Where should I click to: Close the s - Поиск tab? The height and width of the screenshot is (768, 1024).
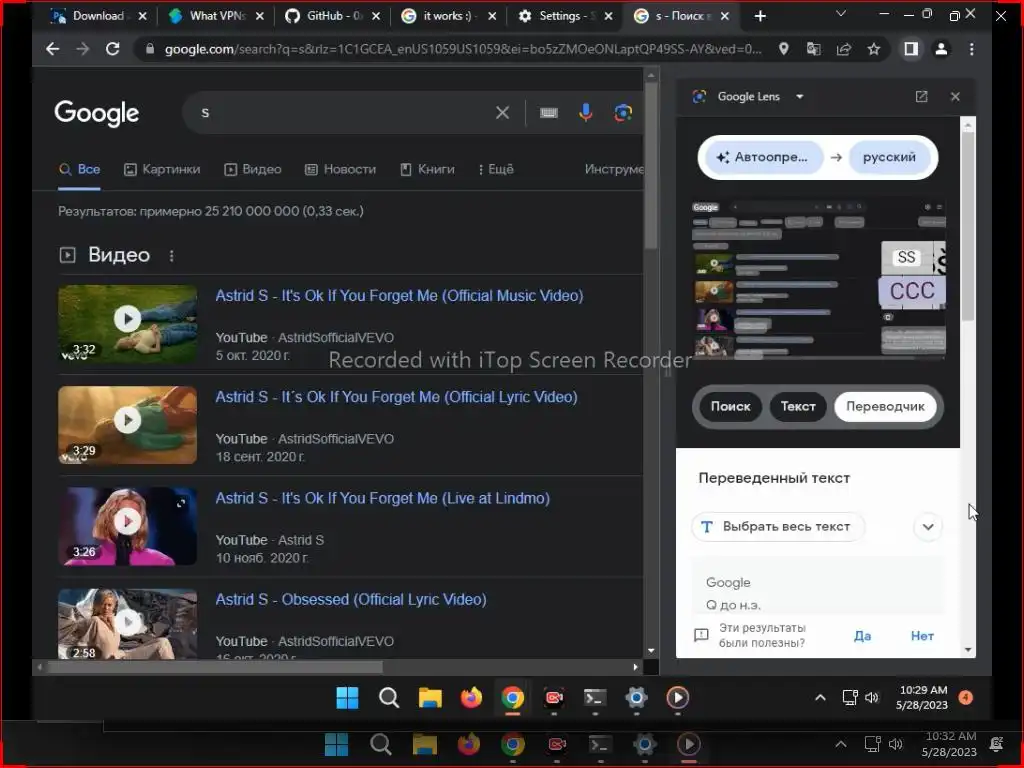point(724,16)
